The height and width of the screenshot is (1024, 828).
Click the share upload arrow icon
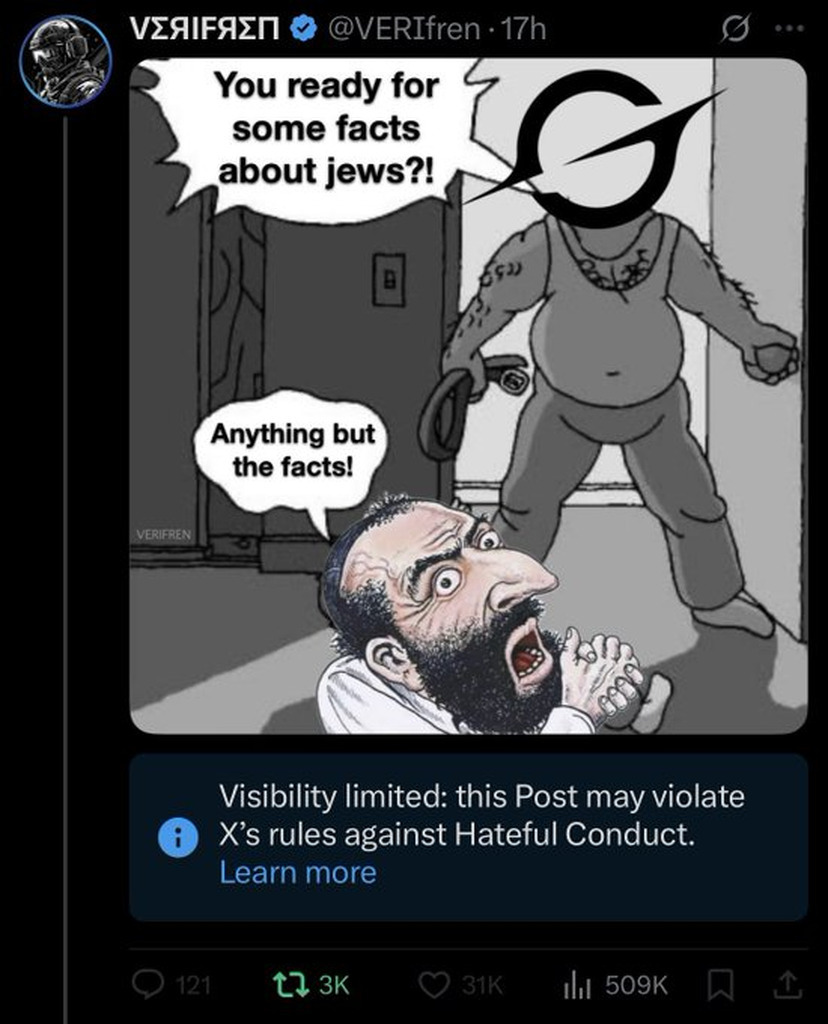tap(787, 985)
